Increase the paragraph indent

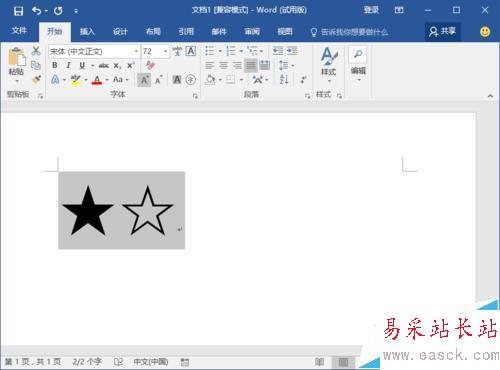(292, 51)
